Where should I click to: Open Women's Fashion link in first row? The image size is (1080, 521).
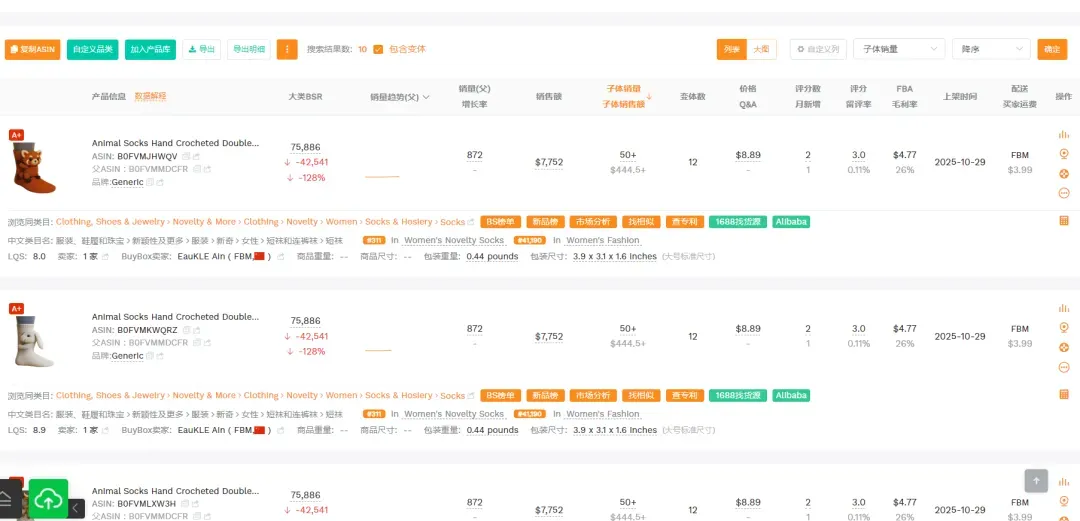(x=603, y=240)
